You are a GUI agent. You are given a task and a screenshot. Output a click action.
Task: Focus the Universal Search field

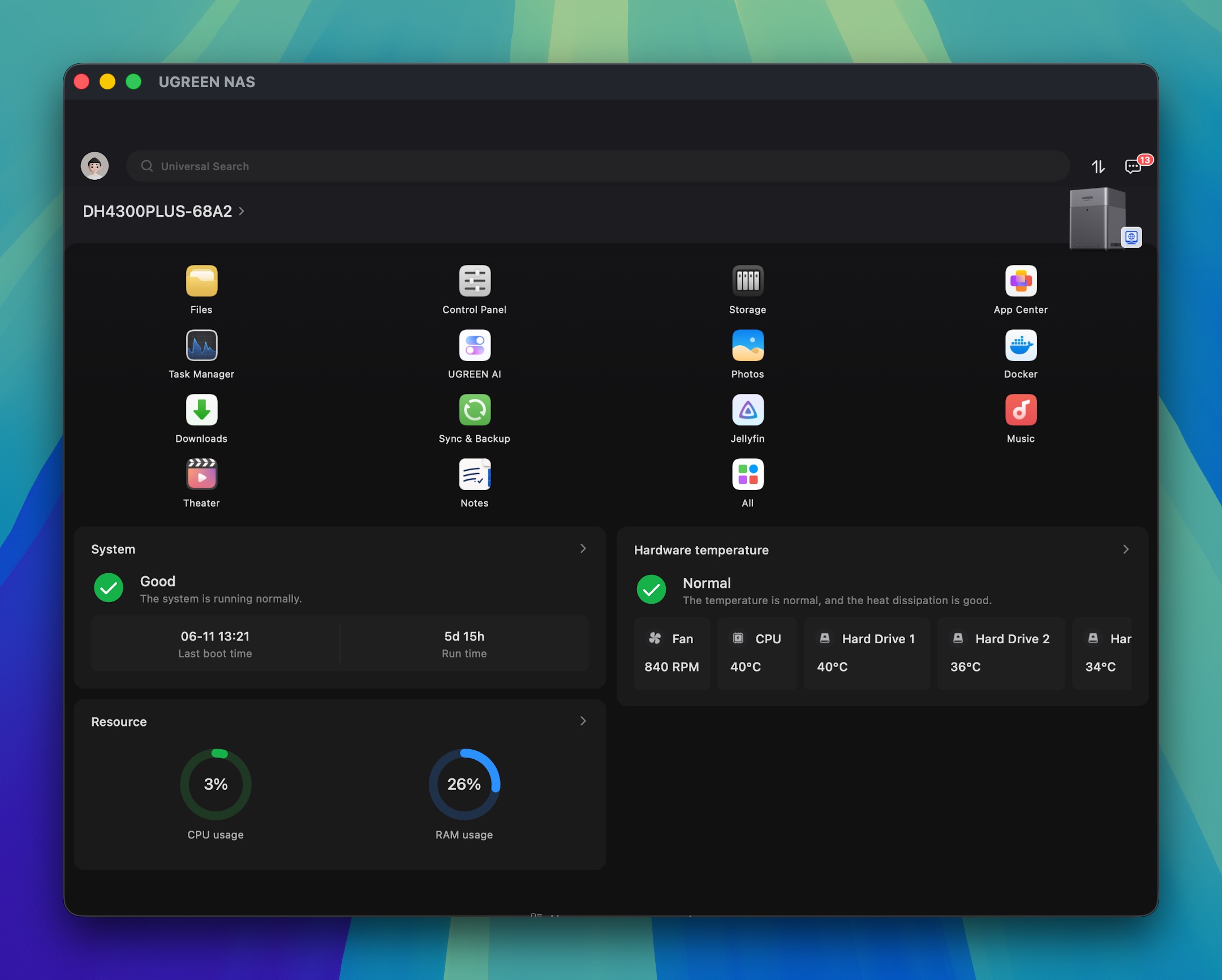[x=597, y=166]
